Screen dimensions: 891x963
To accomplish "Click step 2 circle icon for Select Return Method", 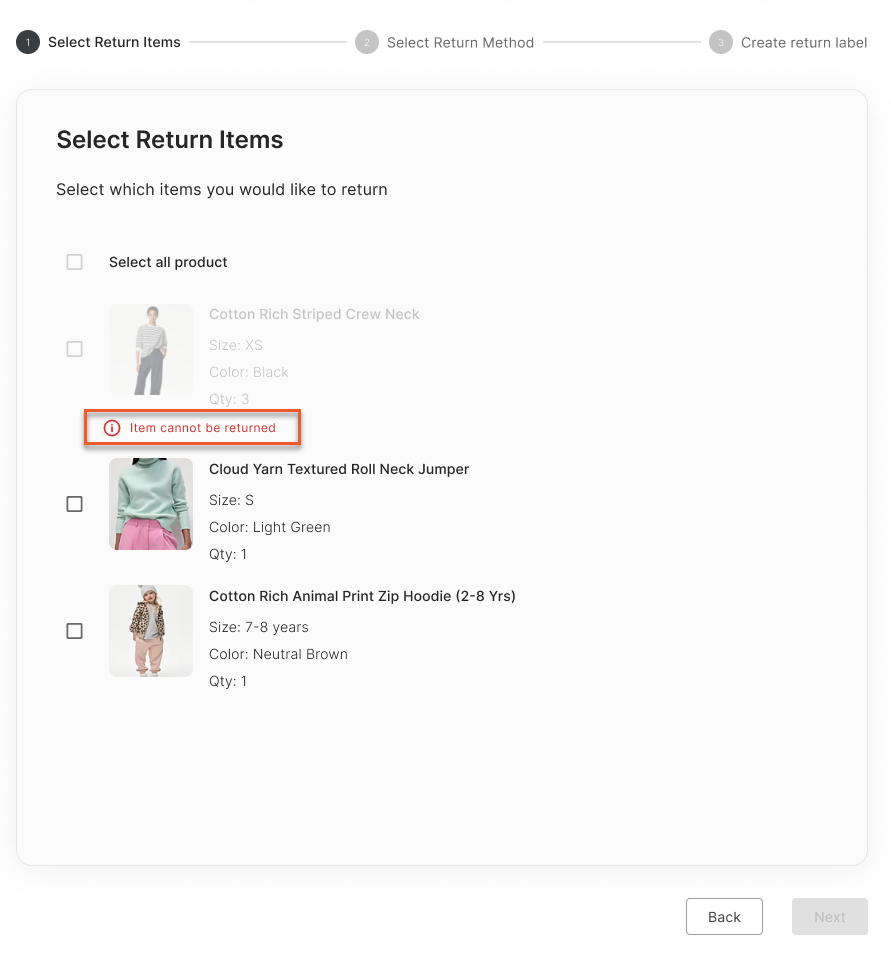I will (x=367, y=43).
